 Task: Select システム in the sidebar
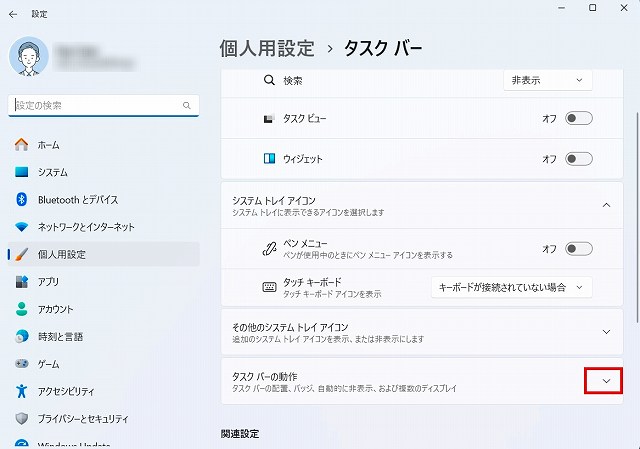52,172
